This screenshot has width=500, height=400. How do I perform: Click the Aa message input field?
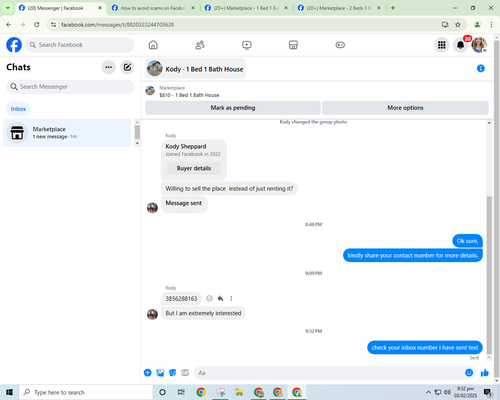328,373
